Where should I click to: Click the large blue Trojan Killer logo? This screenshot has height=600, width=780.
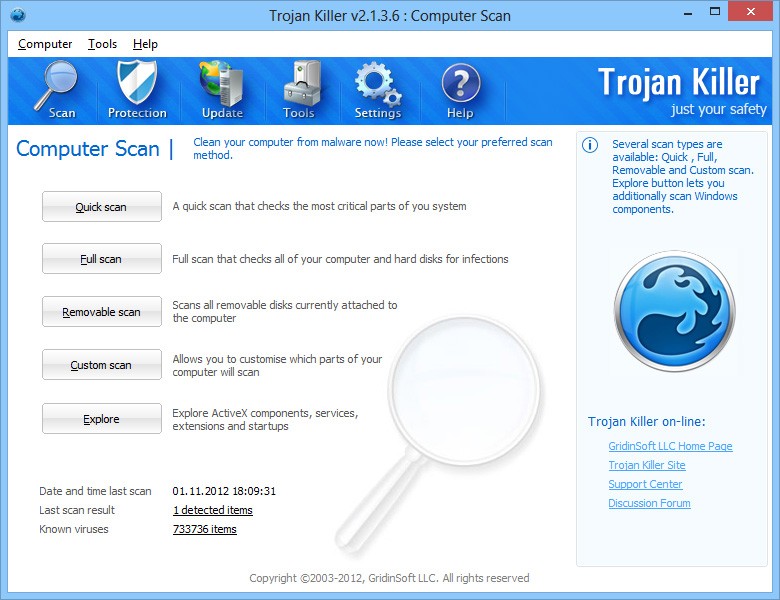tap(675, 311)
